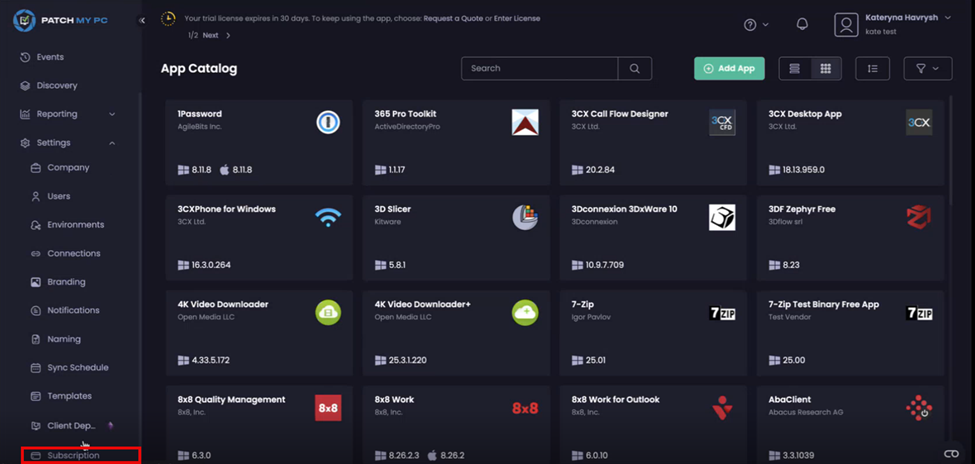
Task: Open Company settings
Action: pyautogui.click(x=68, y=168)
